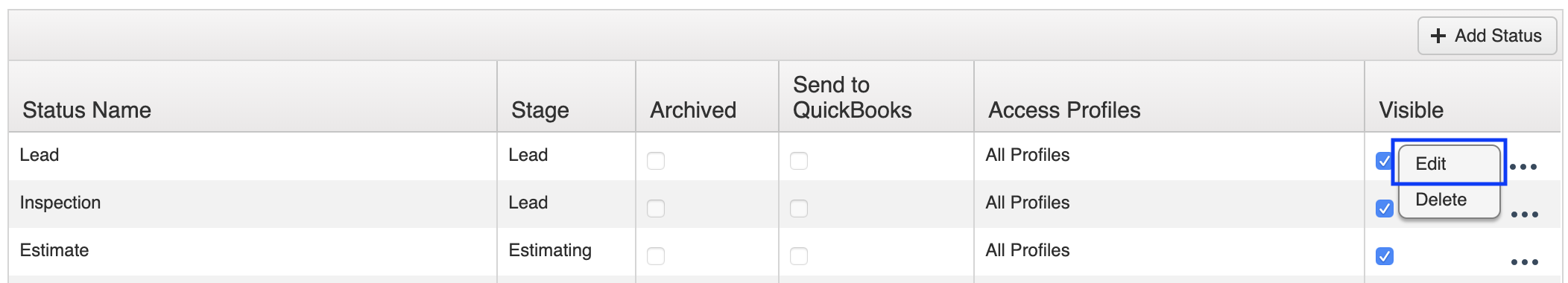Toggle Archived checkbox for Lead status
The height and width of the screenshot is (283, 1568).
point(656,161)
